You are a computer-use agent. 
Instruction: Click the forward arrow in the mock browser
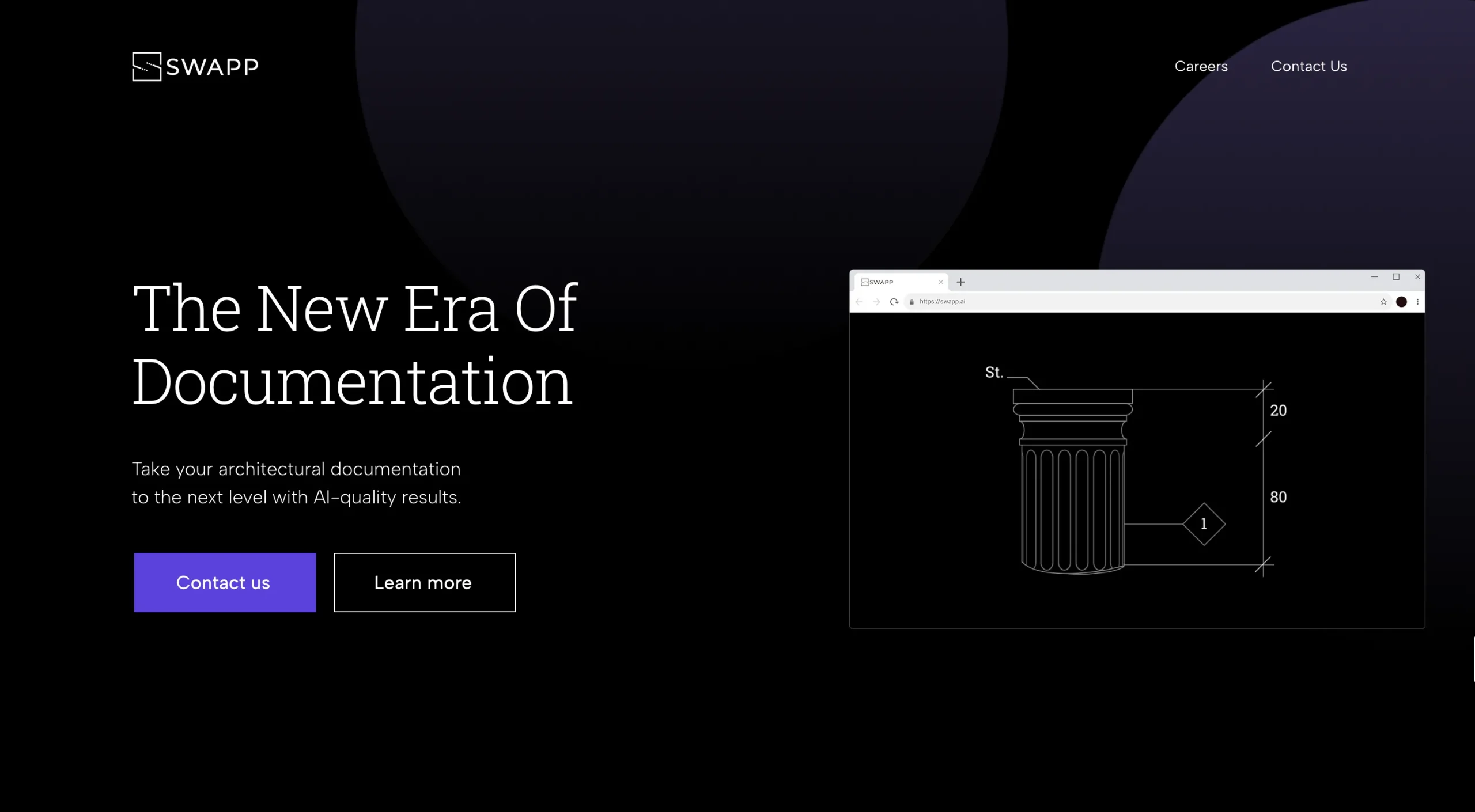[876, 302]
